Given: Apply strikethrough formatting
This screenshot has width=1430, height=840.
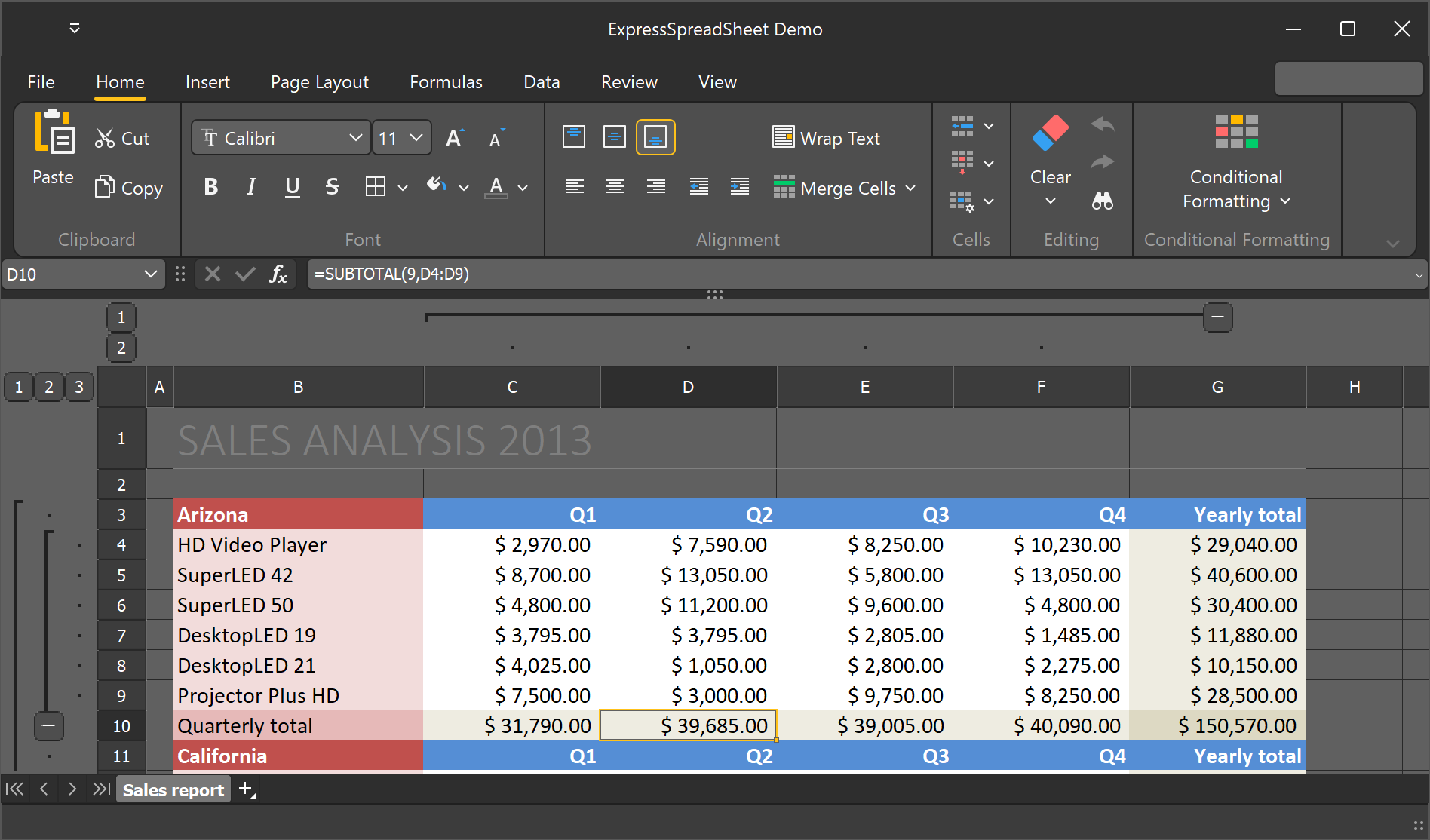Looking at the screenshot, I should click(x=332, y=187).
